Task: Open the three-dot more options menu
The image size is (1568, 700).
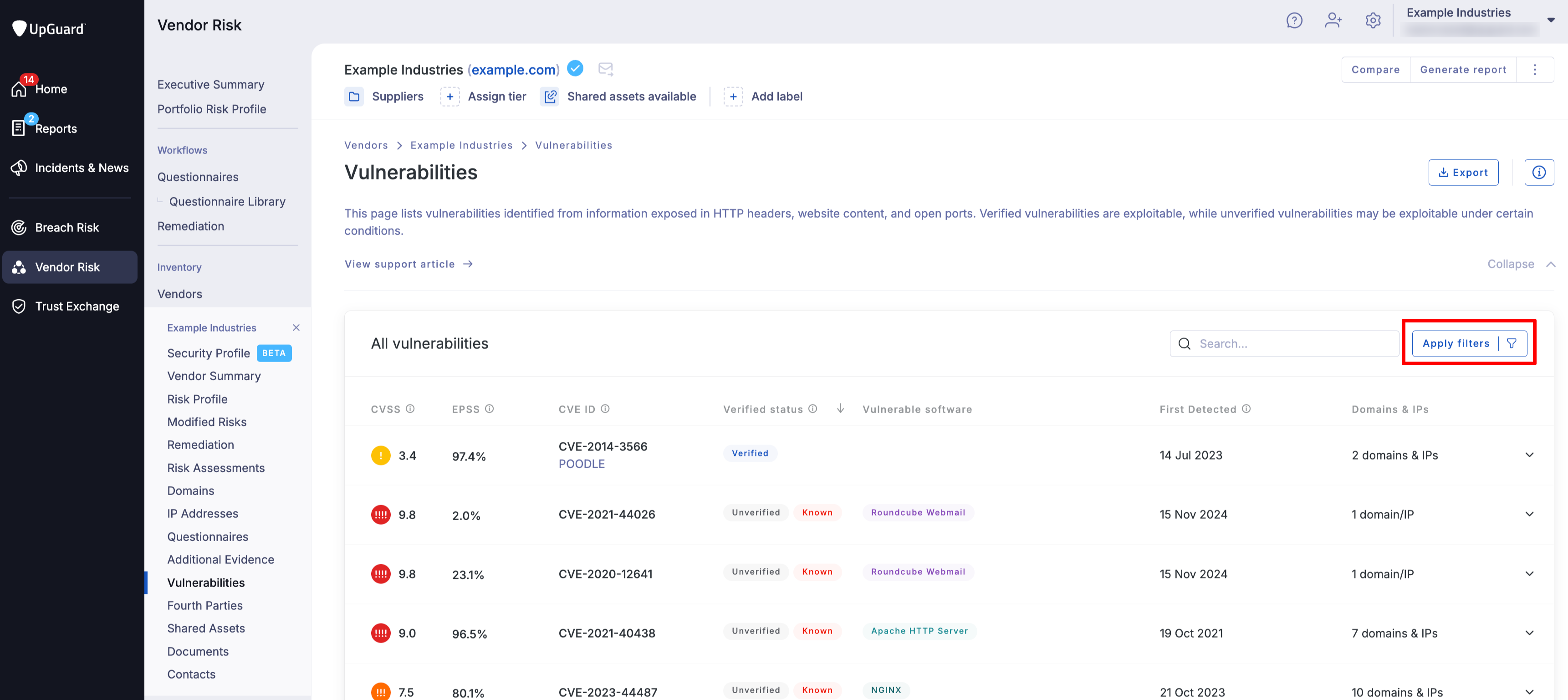Action: click(x=1534, y=69)
